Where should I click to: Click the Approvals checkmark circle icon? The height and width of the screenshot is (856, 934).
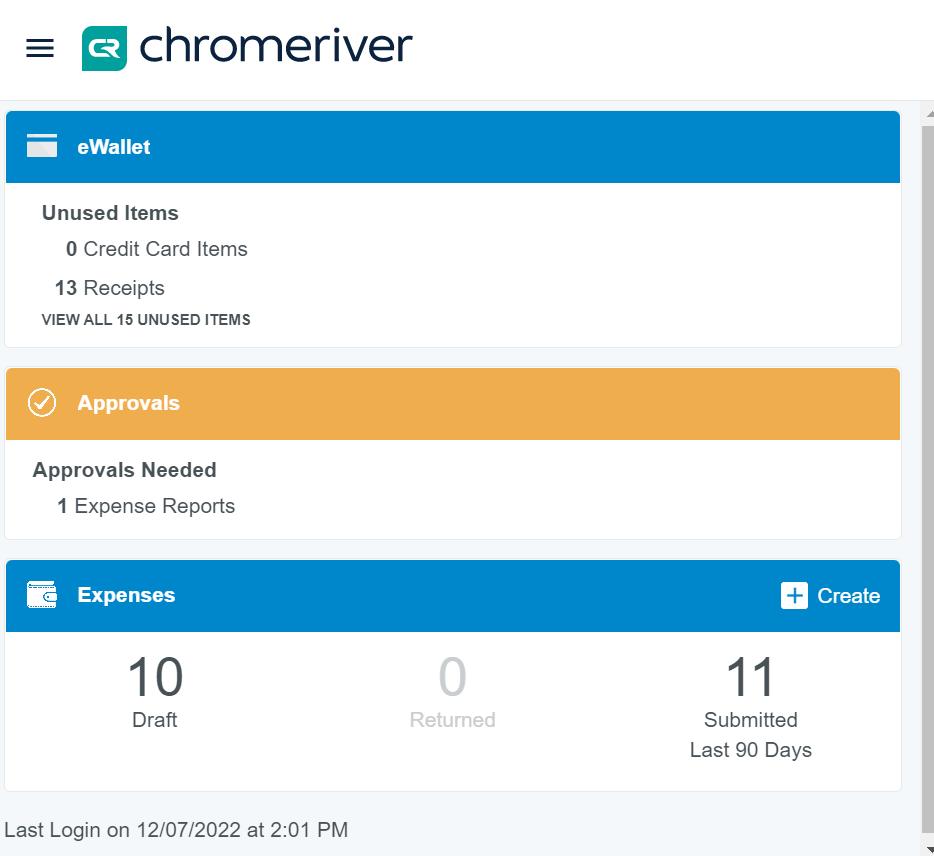[42, 403]
